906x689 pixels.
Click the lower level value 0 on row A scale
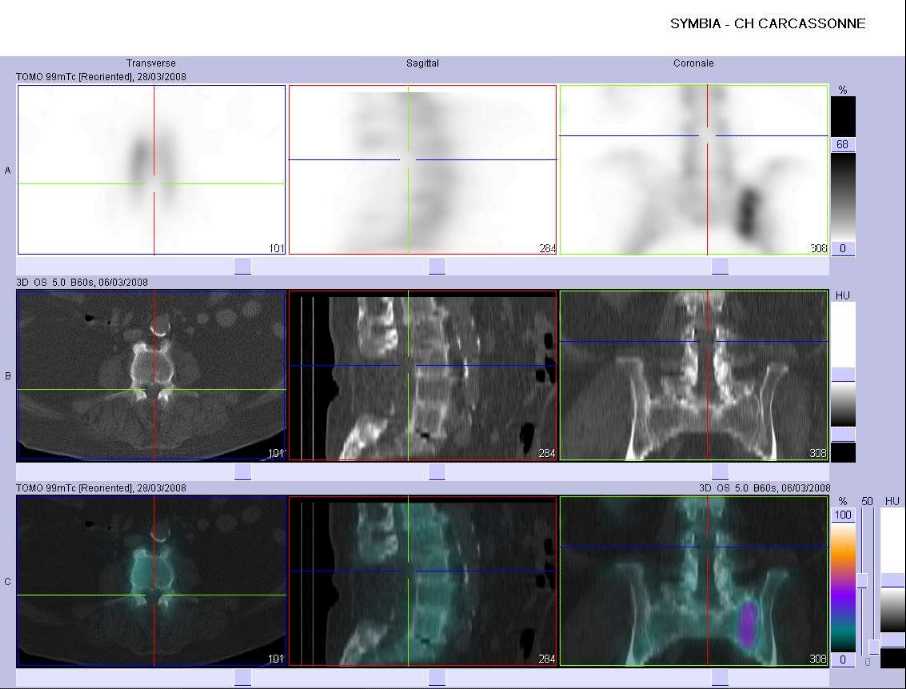pyautogui.click(x=842, y=249)
